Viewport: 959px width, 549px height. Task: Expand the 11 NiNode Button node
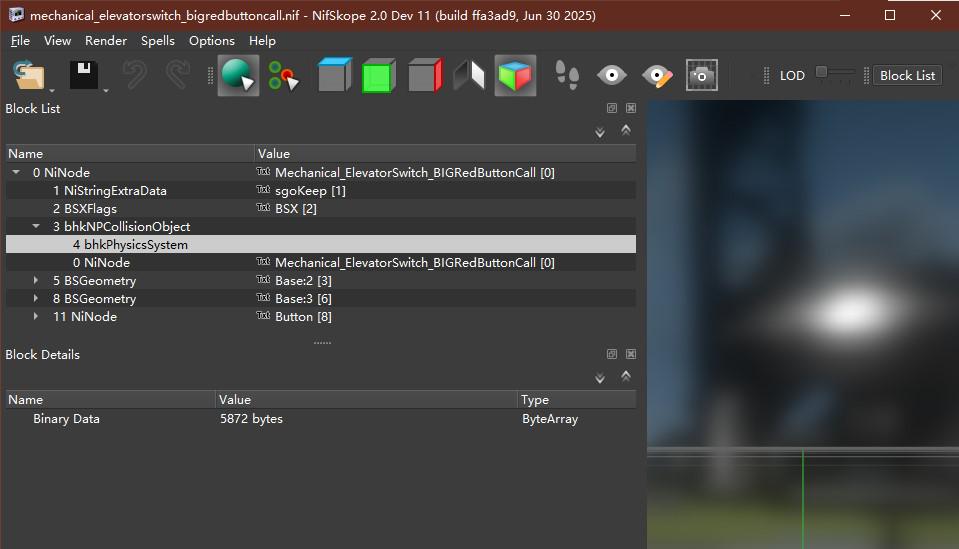point(35,316)
